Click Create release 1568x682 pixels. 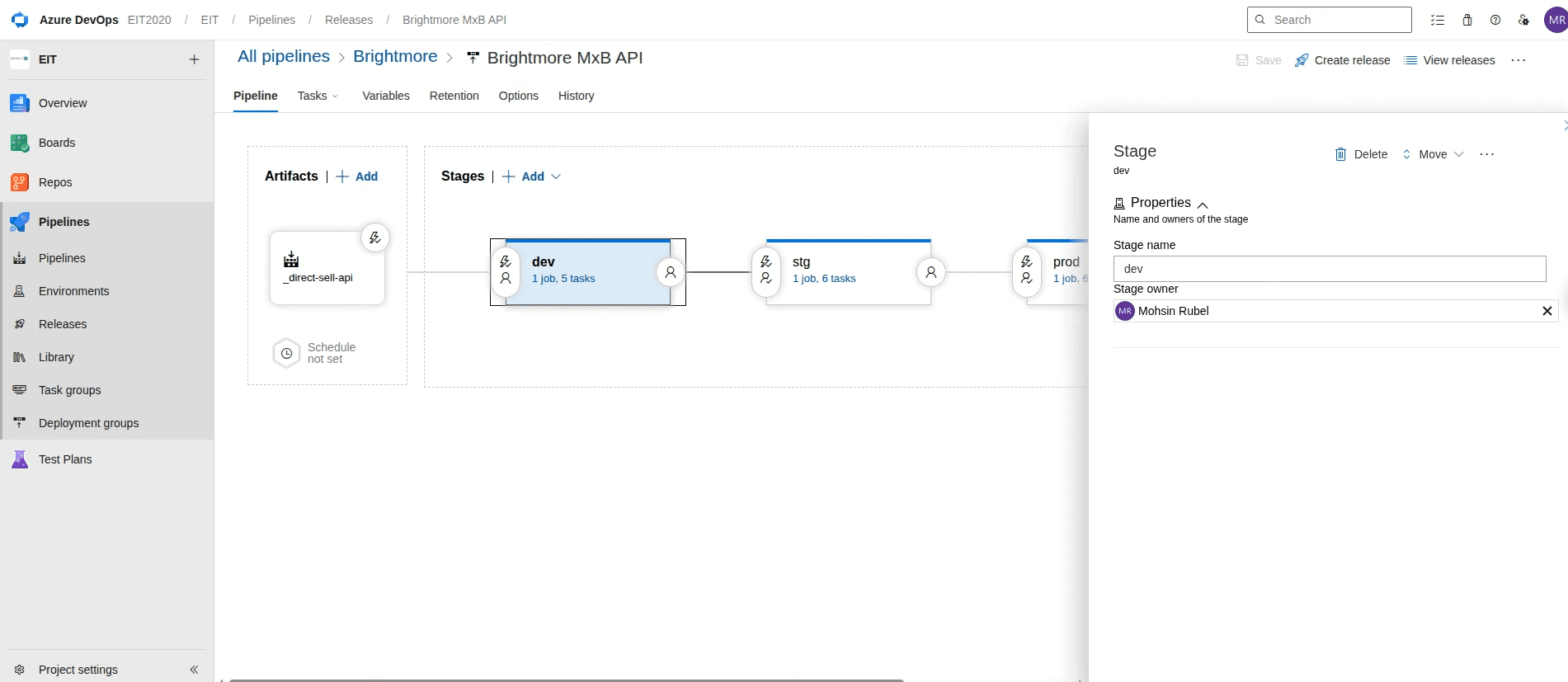[x=1343, y=60]
